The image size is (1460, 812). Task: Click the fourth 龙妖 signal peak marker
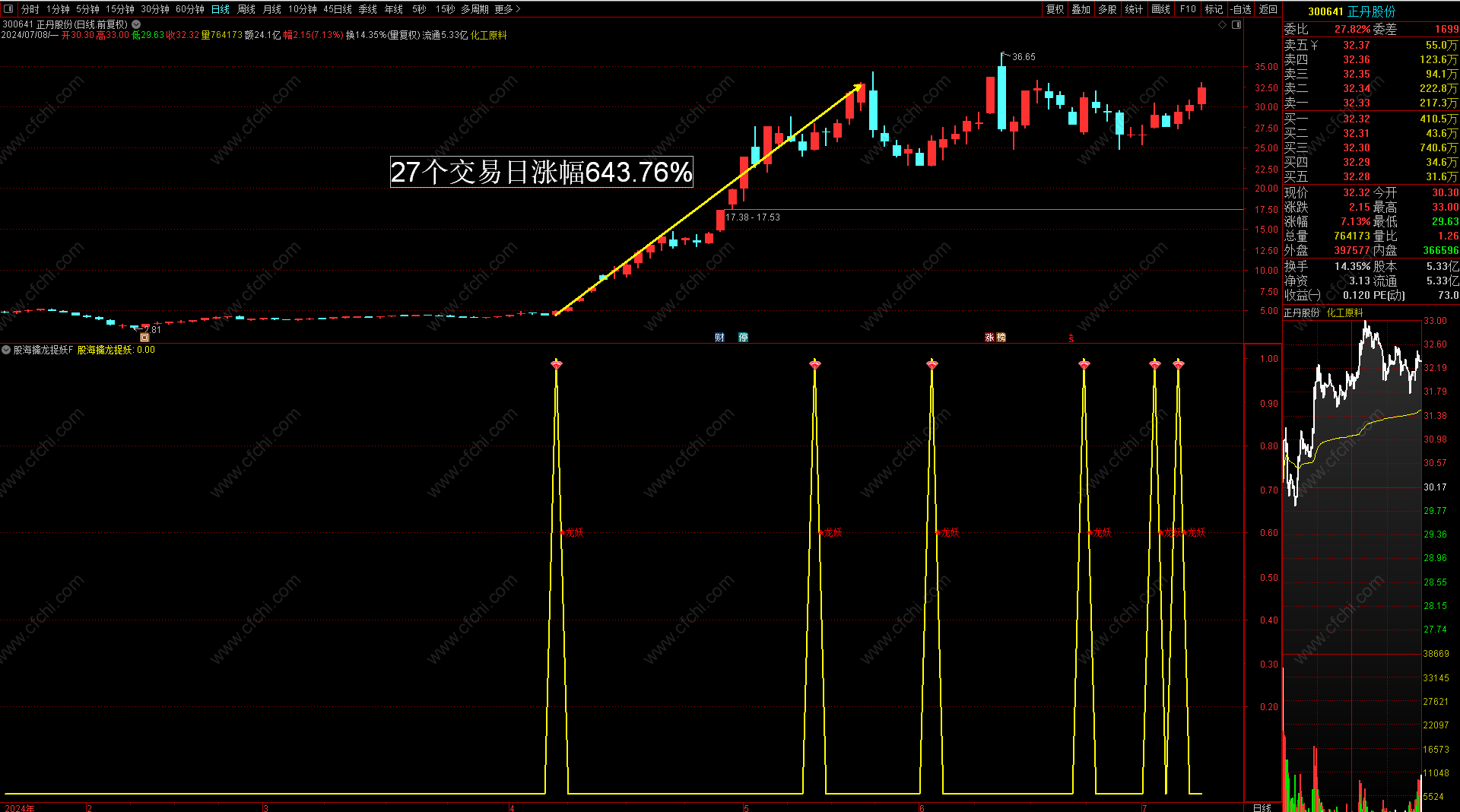(x=1084, y=365)
